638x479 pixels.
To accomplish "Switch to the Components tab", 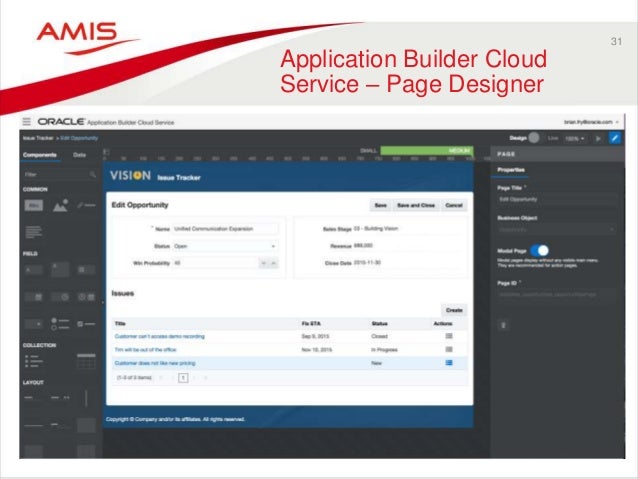I will click(40, 155).
